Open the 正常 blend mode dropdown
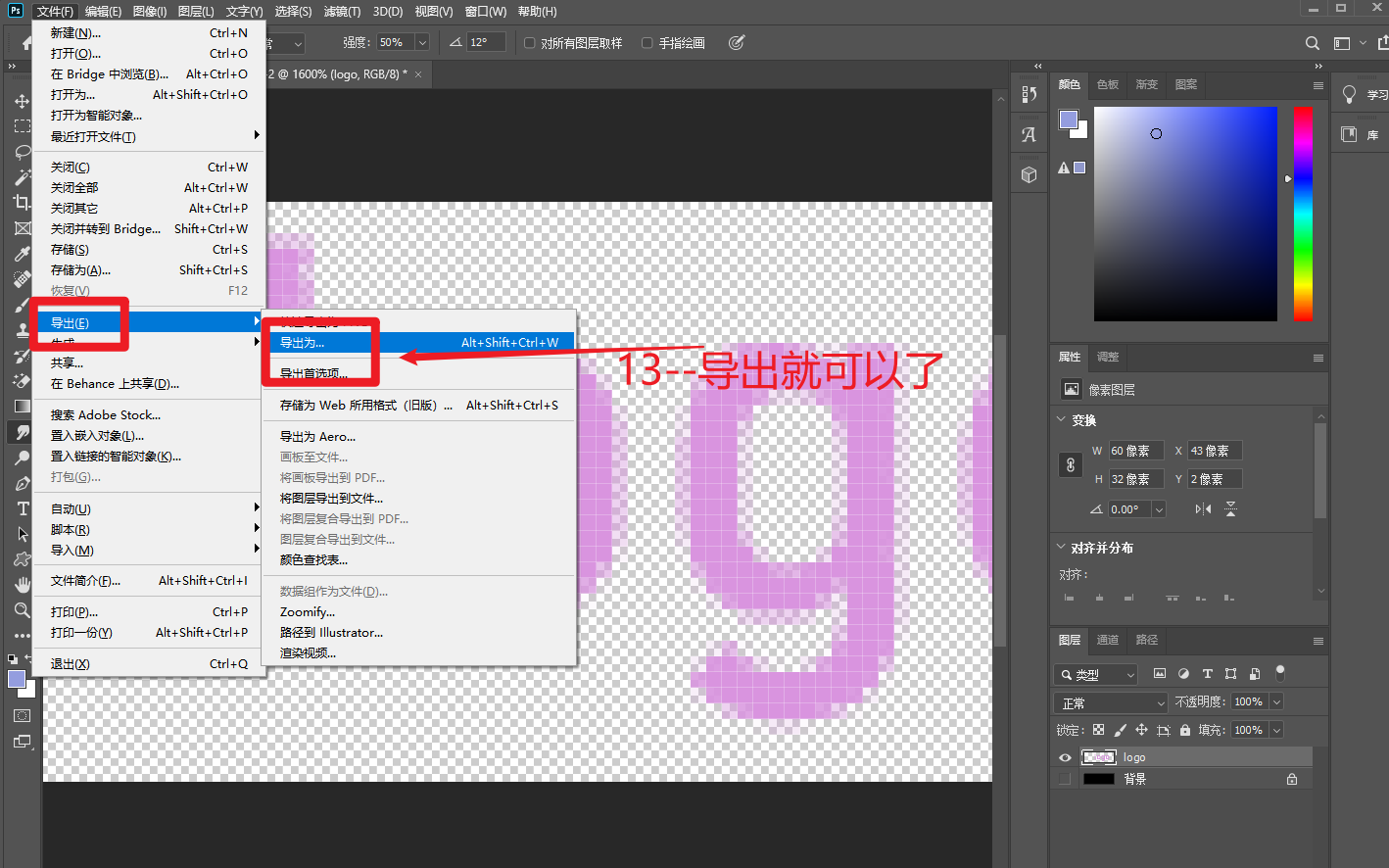This screenshot has width=1389, height=868. click(1112, 702)
